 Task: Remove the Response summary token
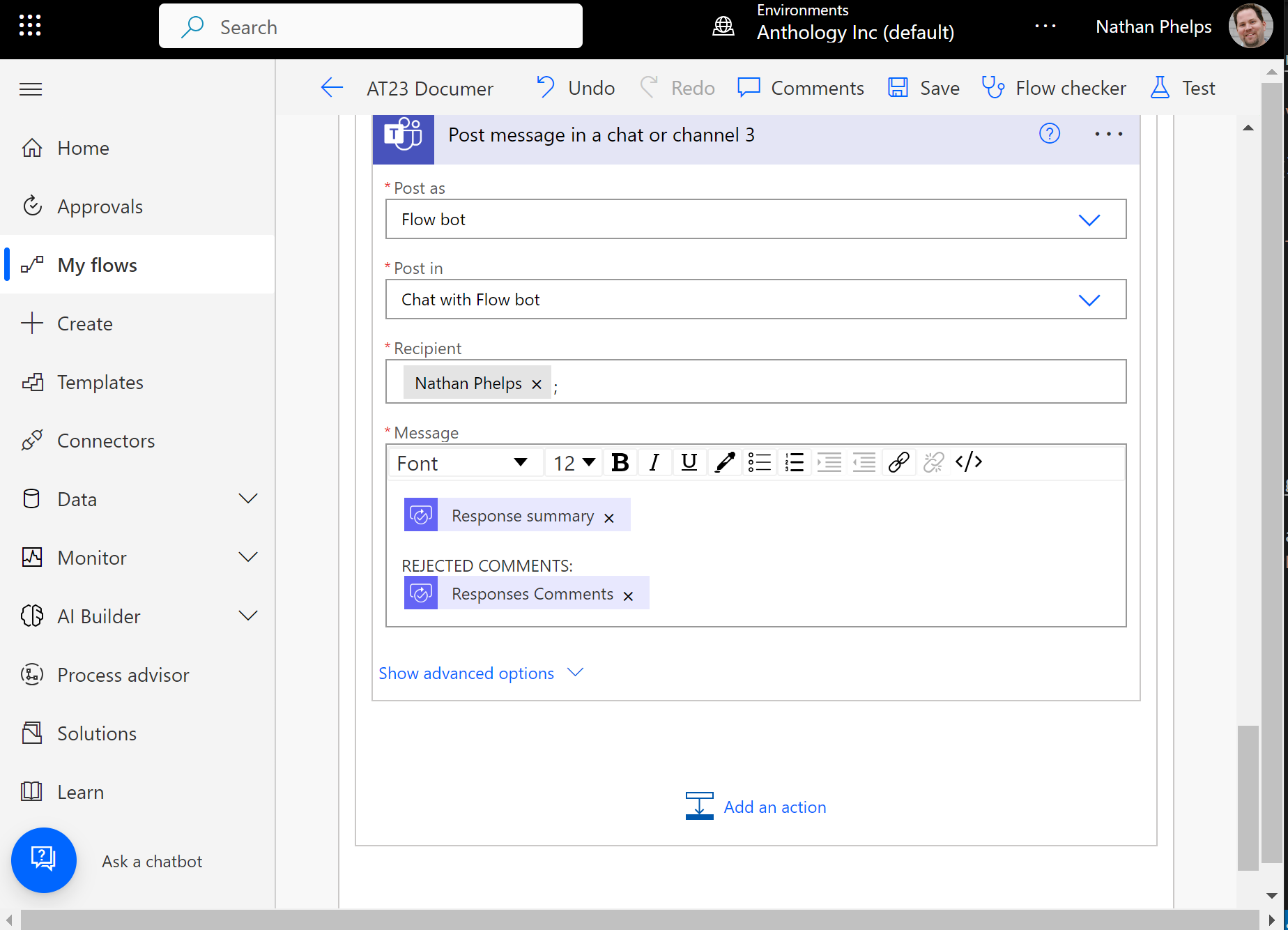[x=609, y=518]
